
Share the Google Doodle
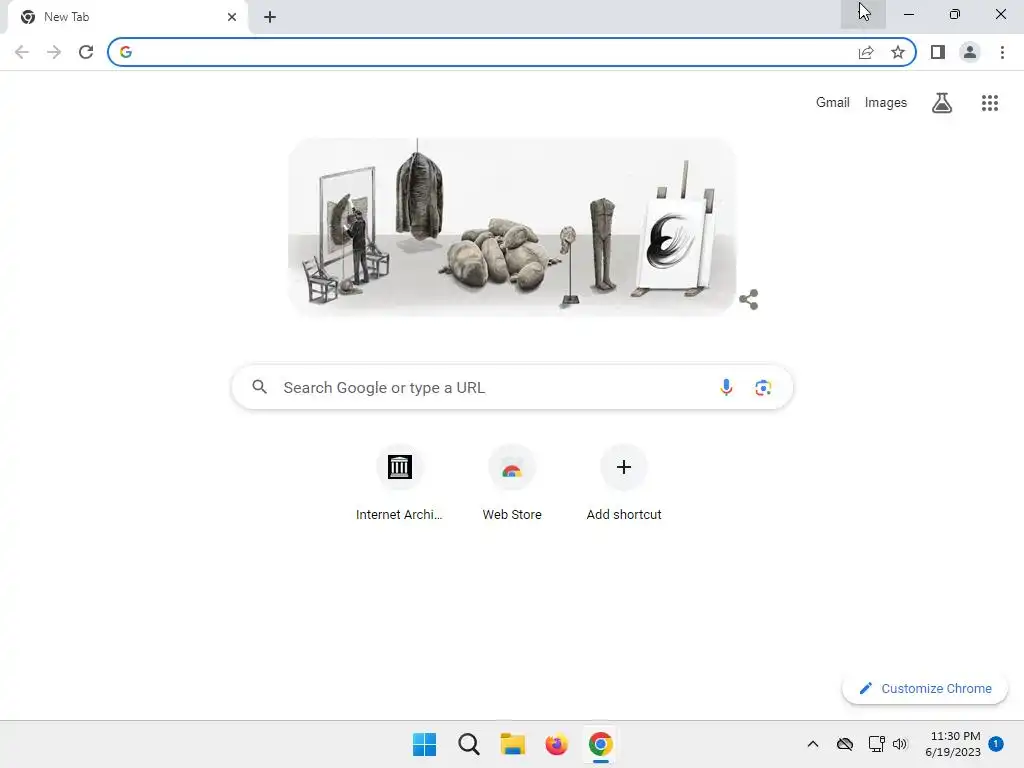(748, 300)
